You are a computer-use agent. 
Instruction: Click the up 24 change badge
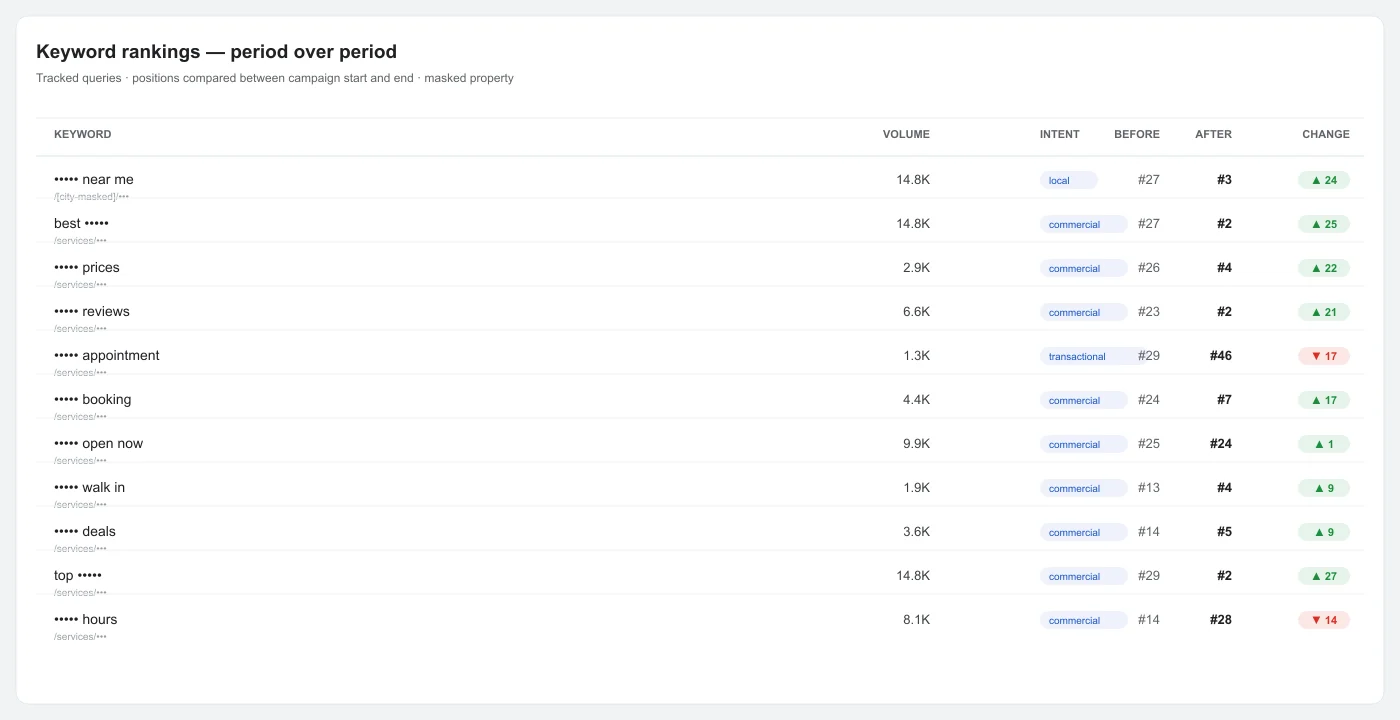[x=1324, y=180]
